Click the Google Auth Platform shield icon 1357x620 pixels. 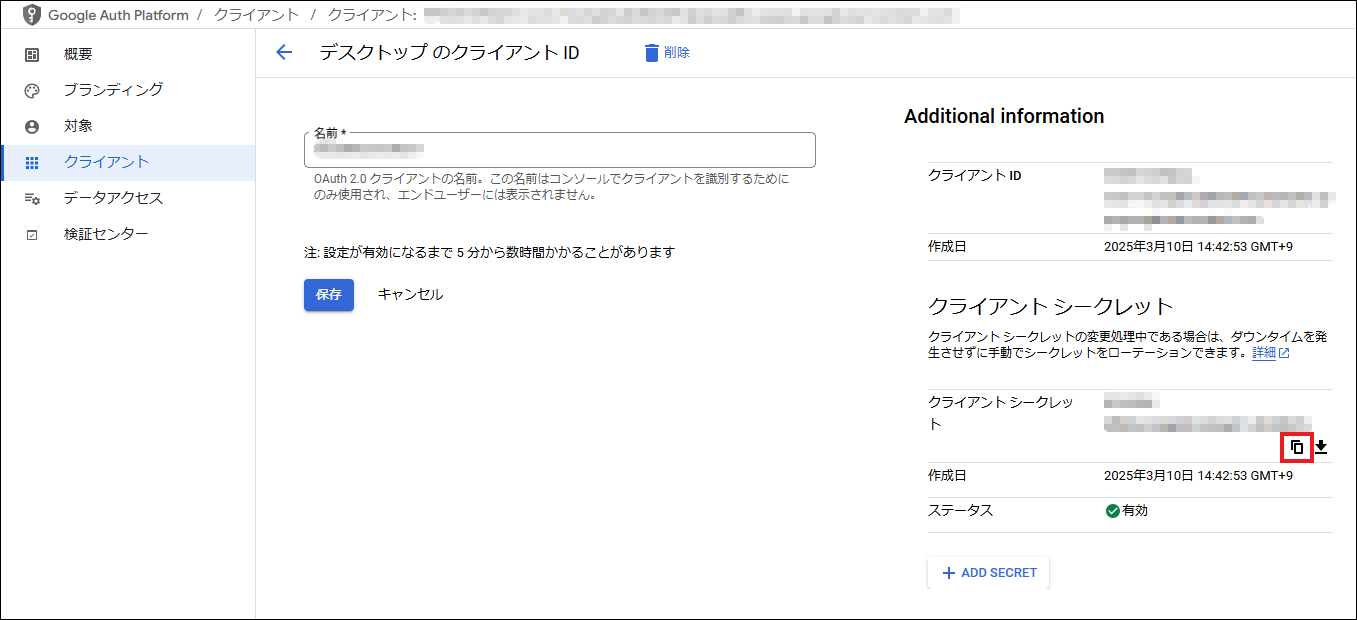click(x=32, y=16)
